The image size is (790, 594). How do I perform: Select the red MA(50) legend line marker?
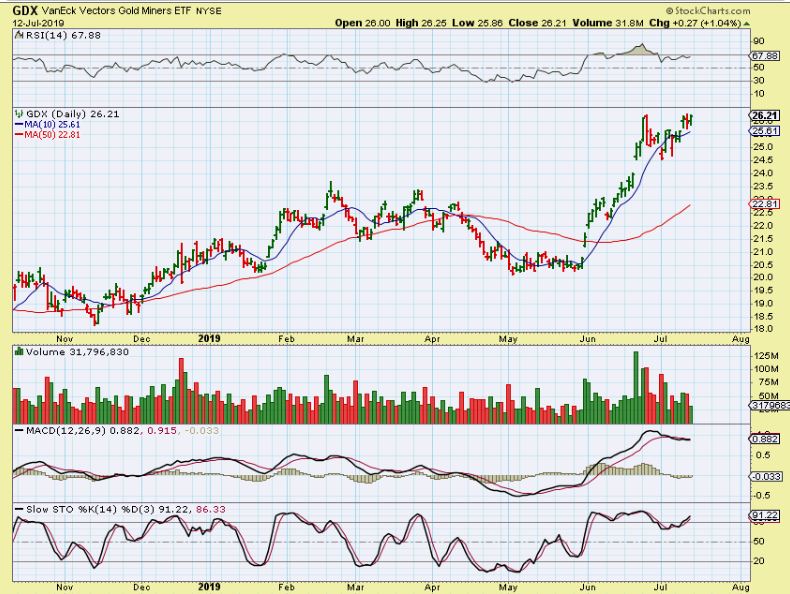[20, 135]
